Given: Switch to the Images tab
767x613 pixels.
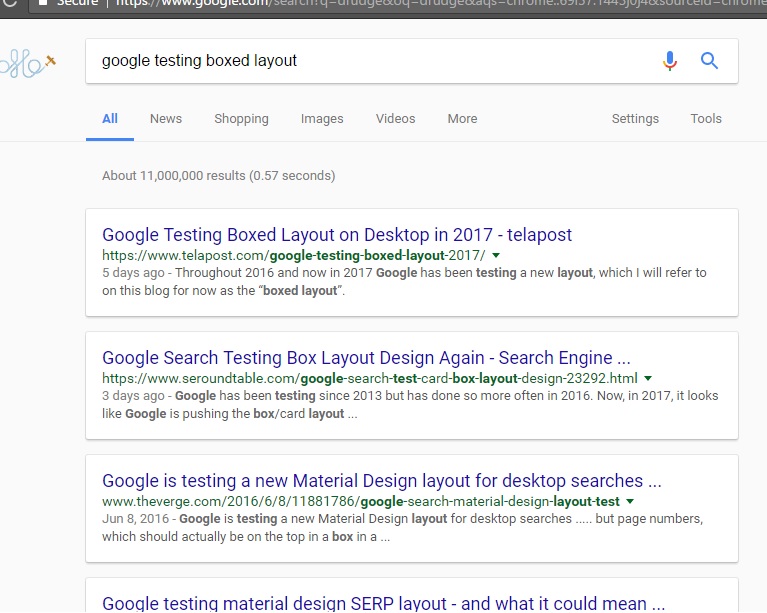Looking at the screenshot, I should click(x=322, y=119).
